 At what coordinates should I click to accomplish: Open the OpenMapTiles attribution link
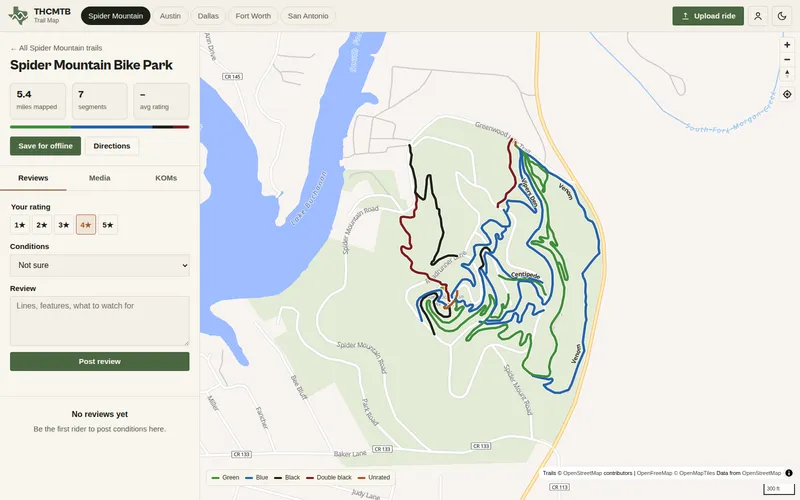pos(697,473)
